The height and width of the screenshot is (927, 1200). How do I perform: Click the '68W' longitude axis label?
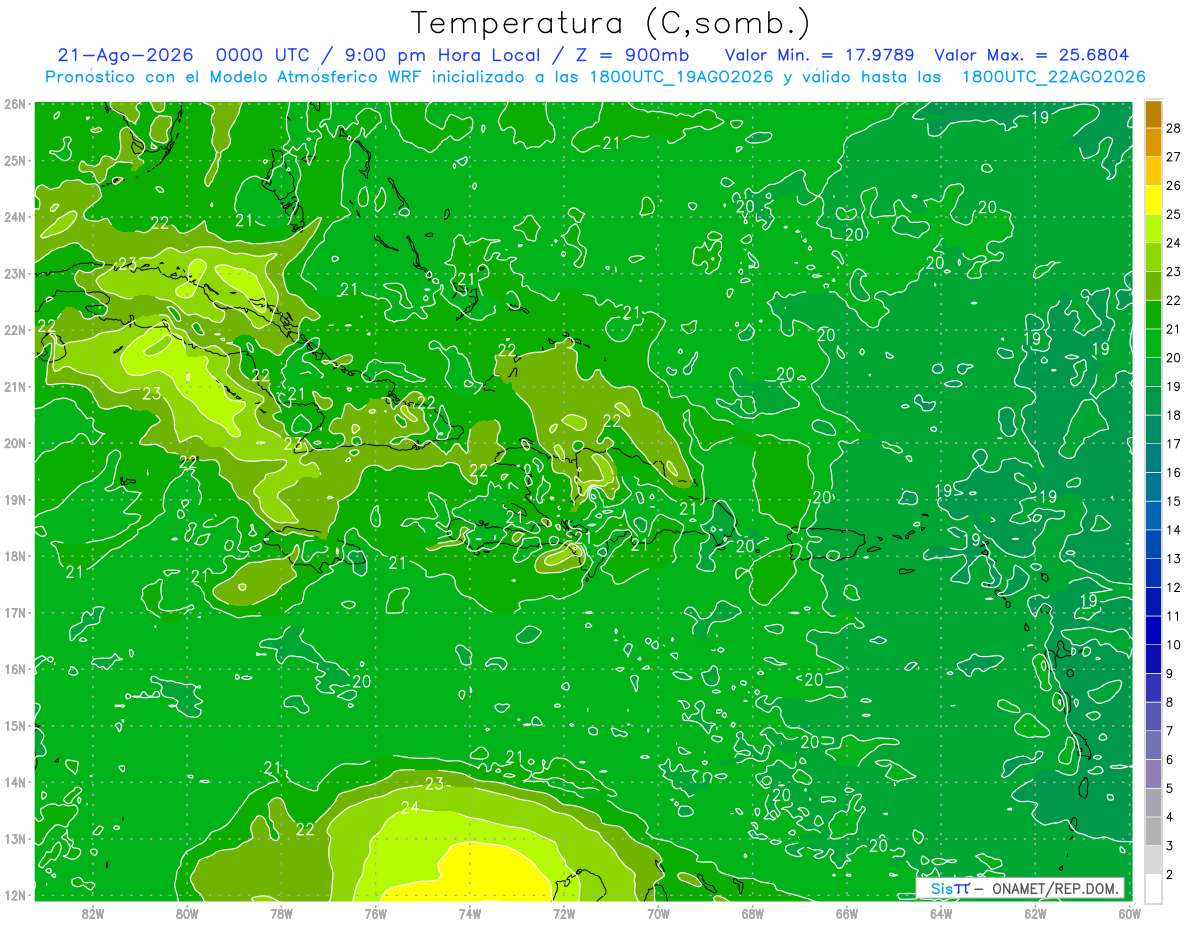click(753, 913)
